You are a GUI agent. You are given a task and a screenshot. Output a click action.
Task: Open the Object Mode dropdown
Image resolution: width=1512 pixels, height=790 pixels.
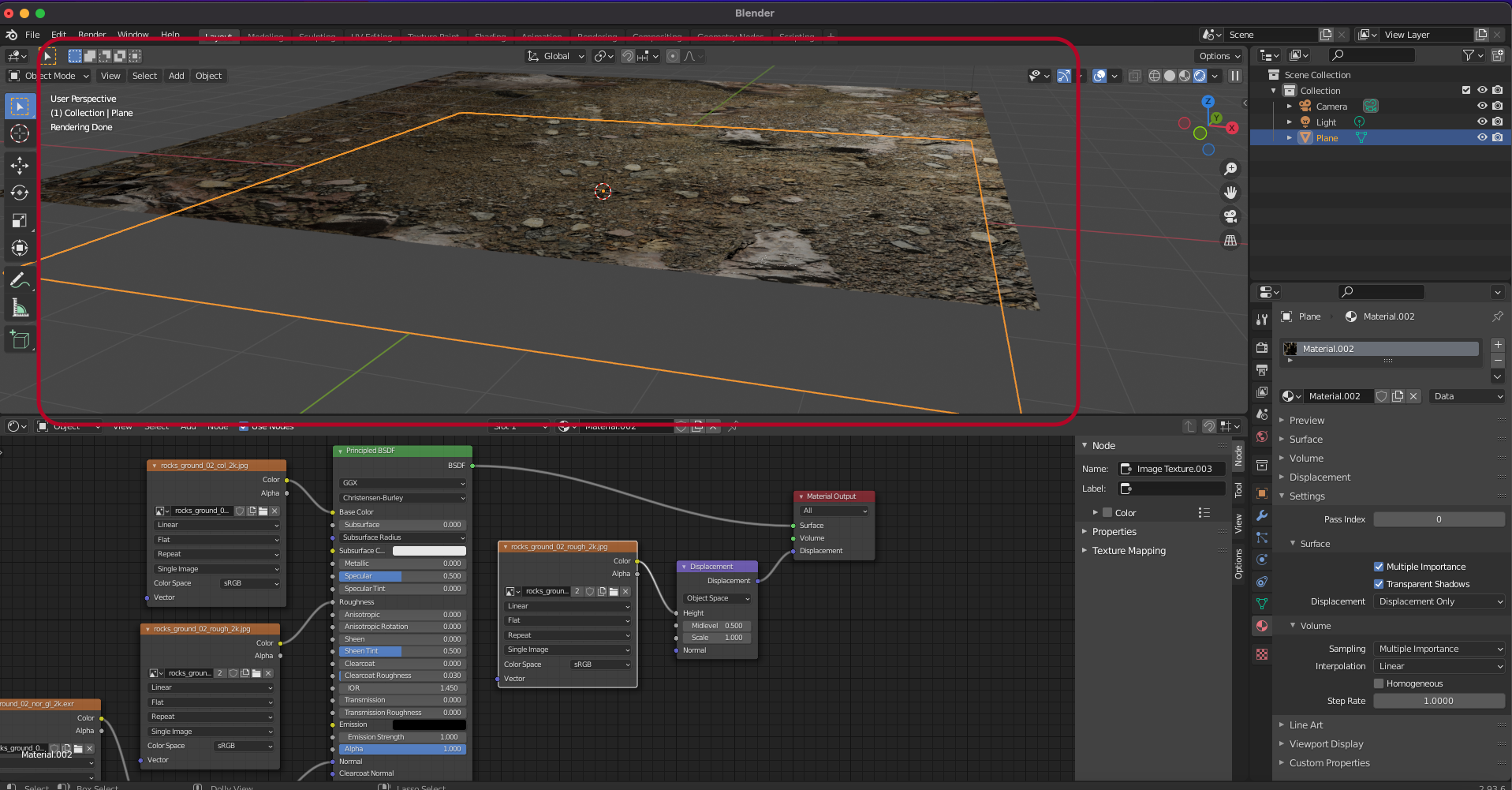coord(49,76)
